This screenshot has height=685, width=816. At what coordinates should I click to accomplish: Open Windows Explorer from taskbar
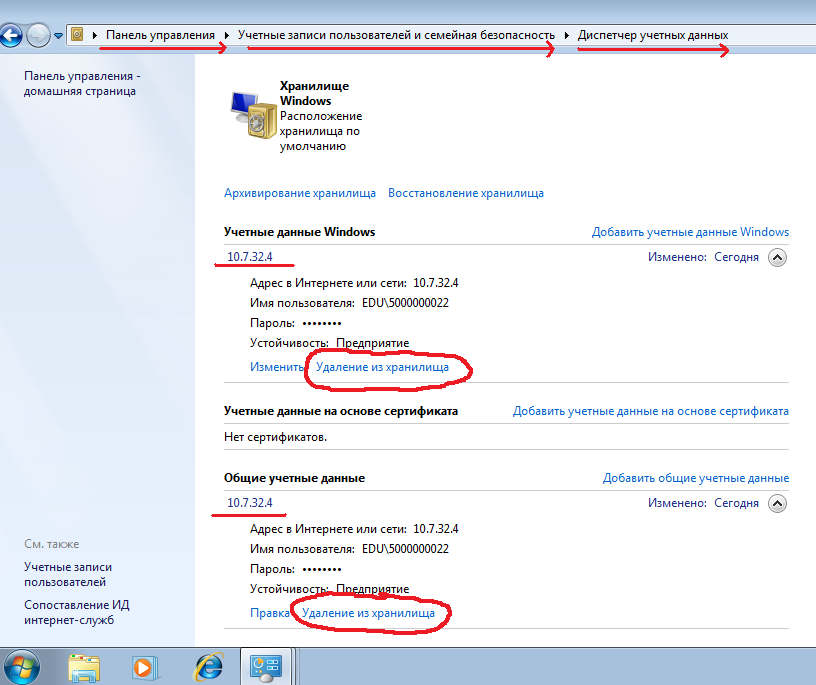click(84, 668)
